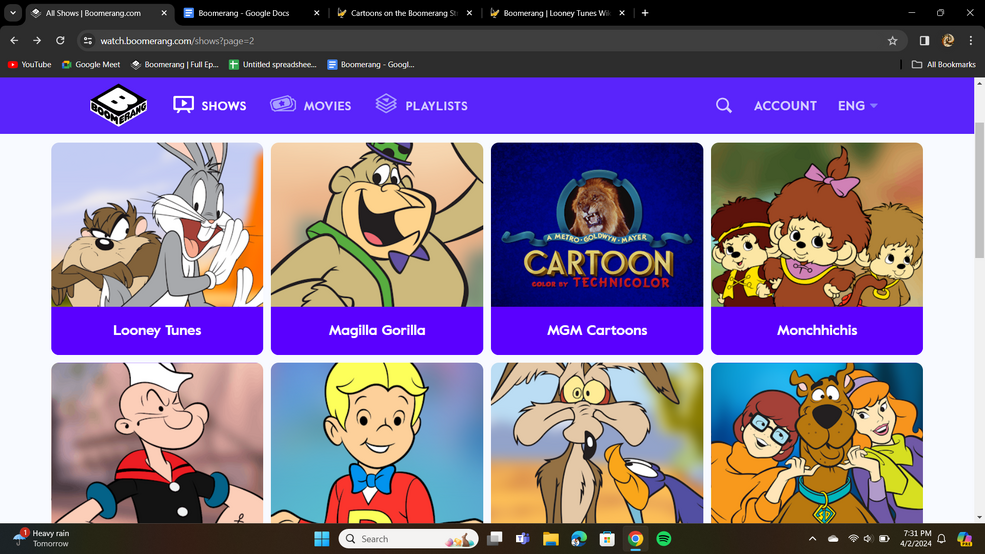Open Chrome side panel icon
This screenshot has height=554, width=985.
point(924,40)
